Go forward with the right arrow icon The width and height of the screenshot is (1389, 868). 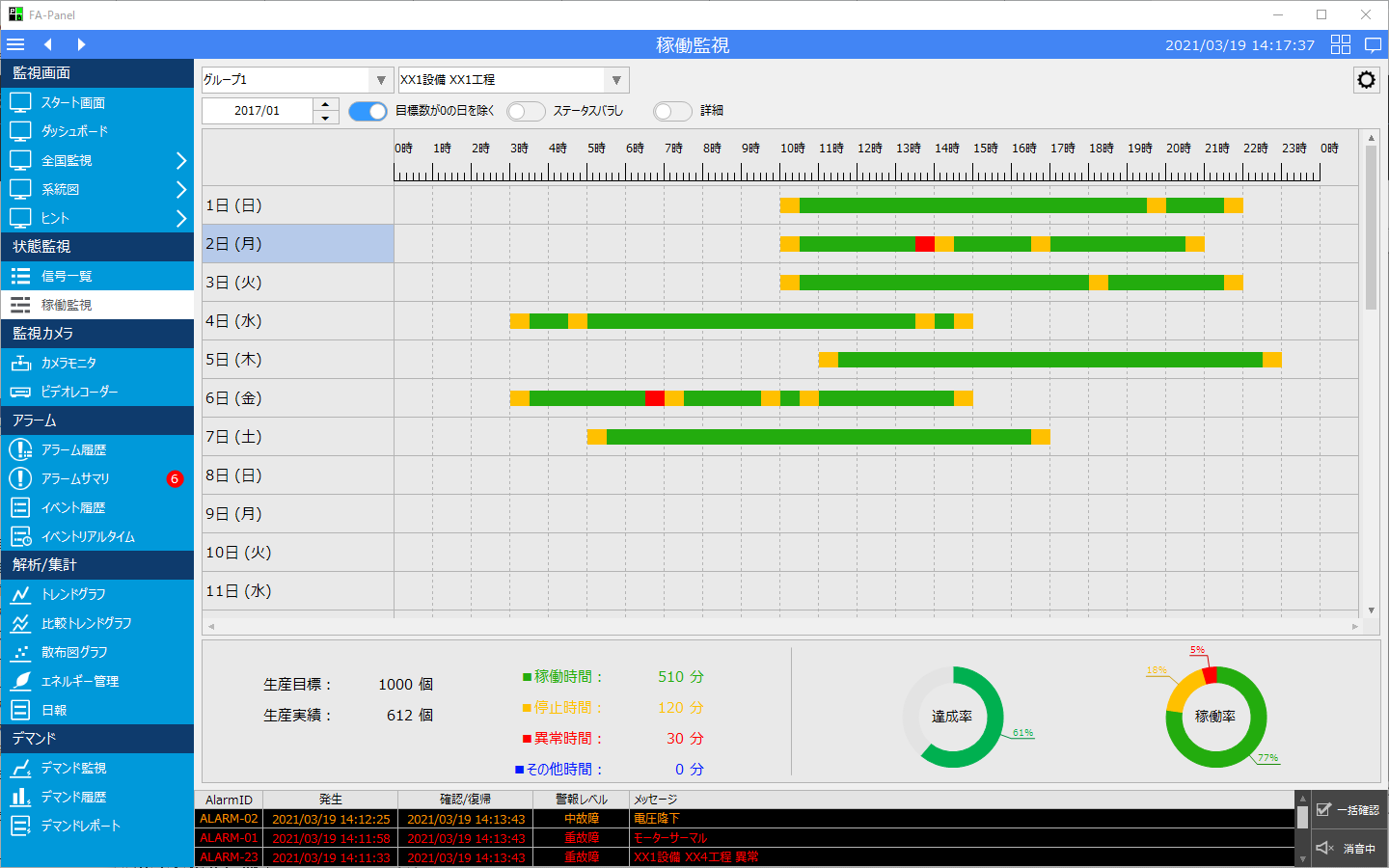tap(81, 44)
